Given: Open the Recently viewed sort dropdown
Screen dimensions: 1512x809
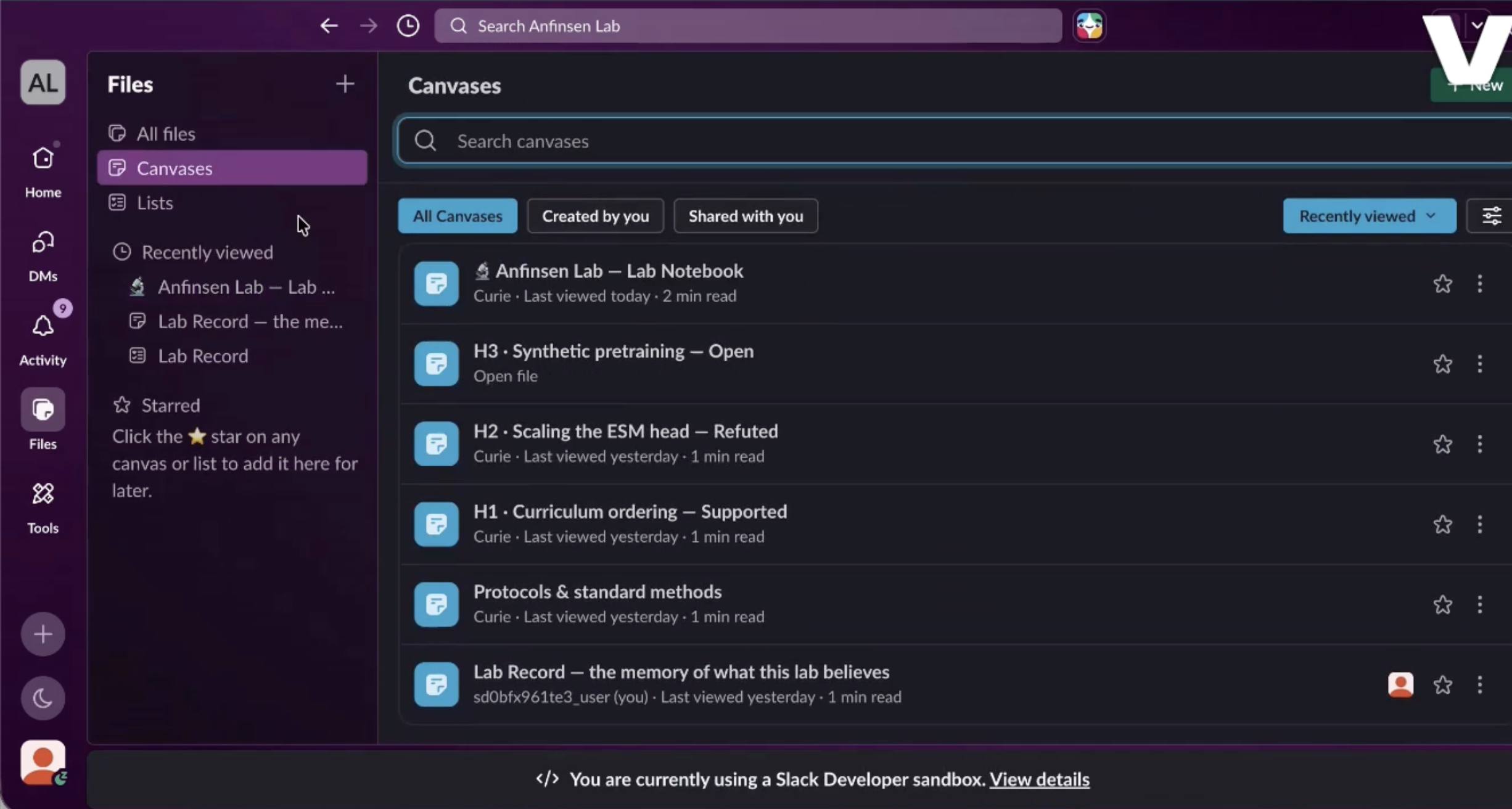Looking at the screenshot, I should click(x=1369, y=216).
